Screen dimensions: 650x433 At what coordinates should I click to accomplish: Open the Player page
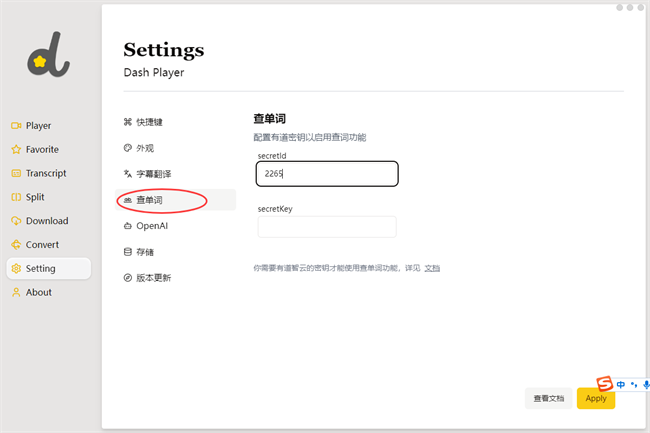click(49, 126)
